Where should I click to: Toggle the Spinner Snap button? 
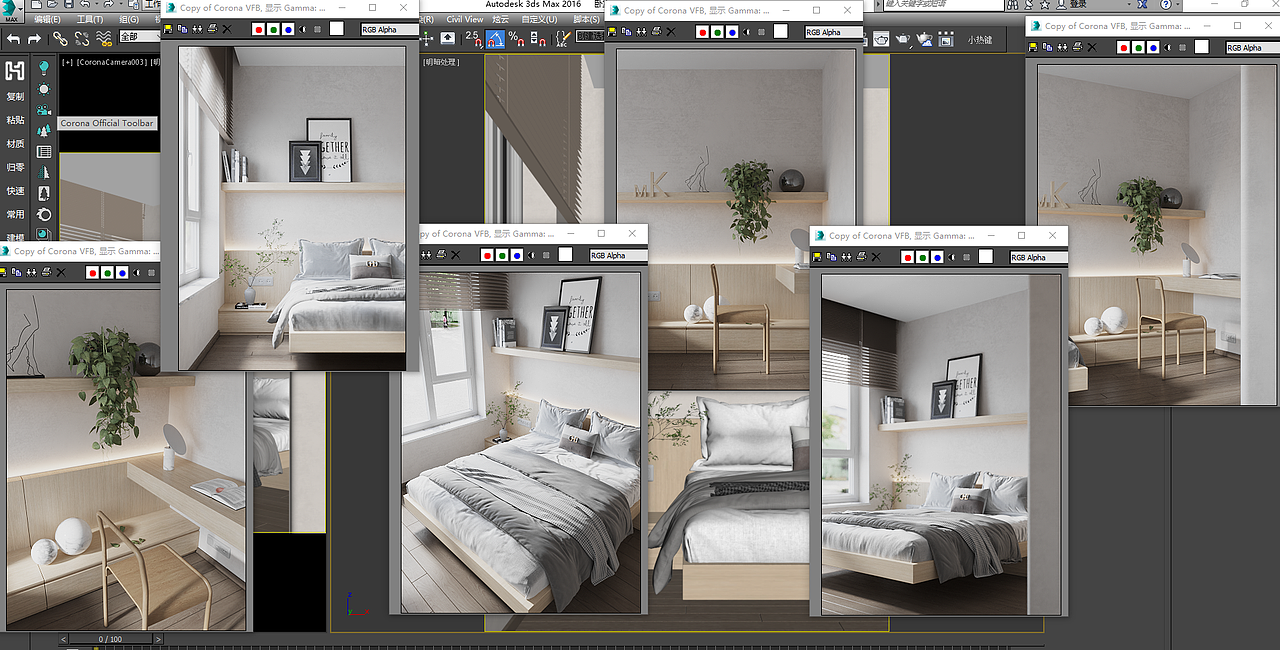coord(538,39)
